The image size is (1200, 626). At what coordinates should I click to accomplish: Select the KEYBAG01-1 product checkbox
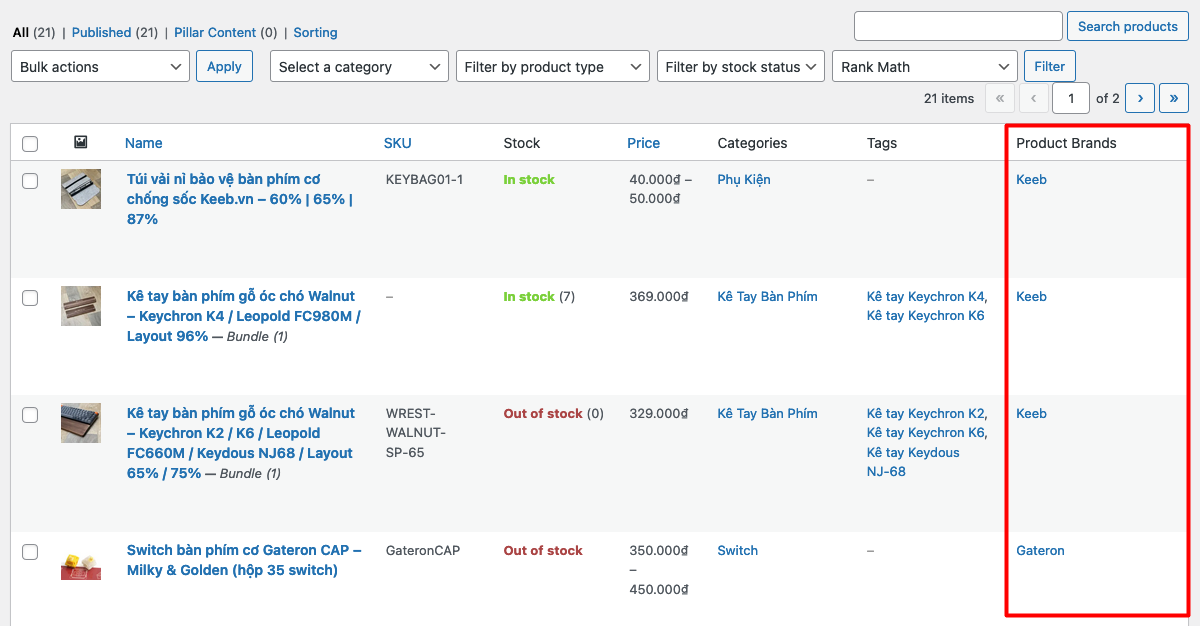point(30,181)
